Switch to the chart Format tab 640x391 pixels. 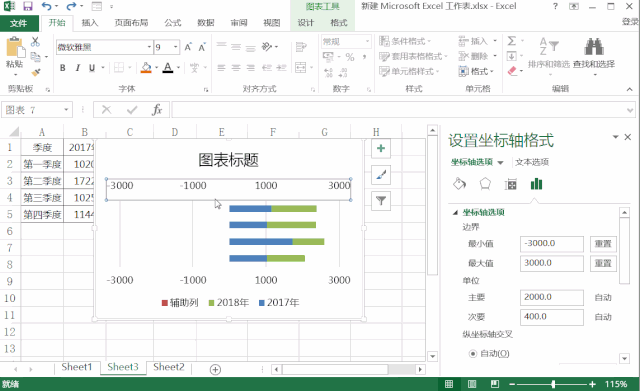coord(339,23)
